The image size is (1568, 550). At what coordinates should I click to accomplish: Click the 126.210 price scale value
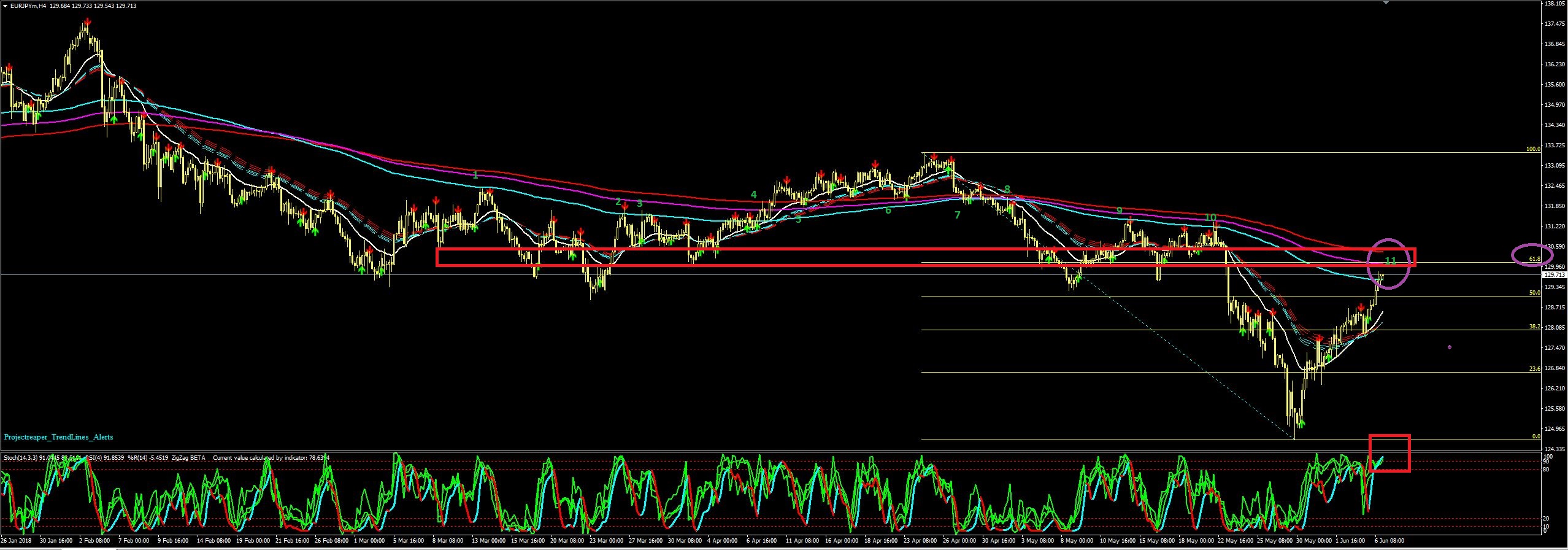[1555, 388]
